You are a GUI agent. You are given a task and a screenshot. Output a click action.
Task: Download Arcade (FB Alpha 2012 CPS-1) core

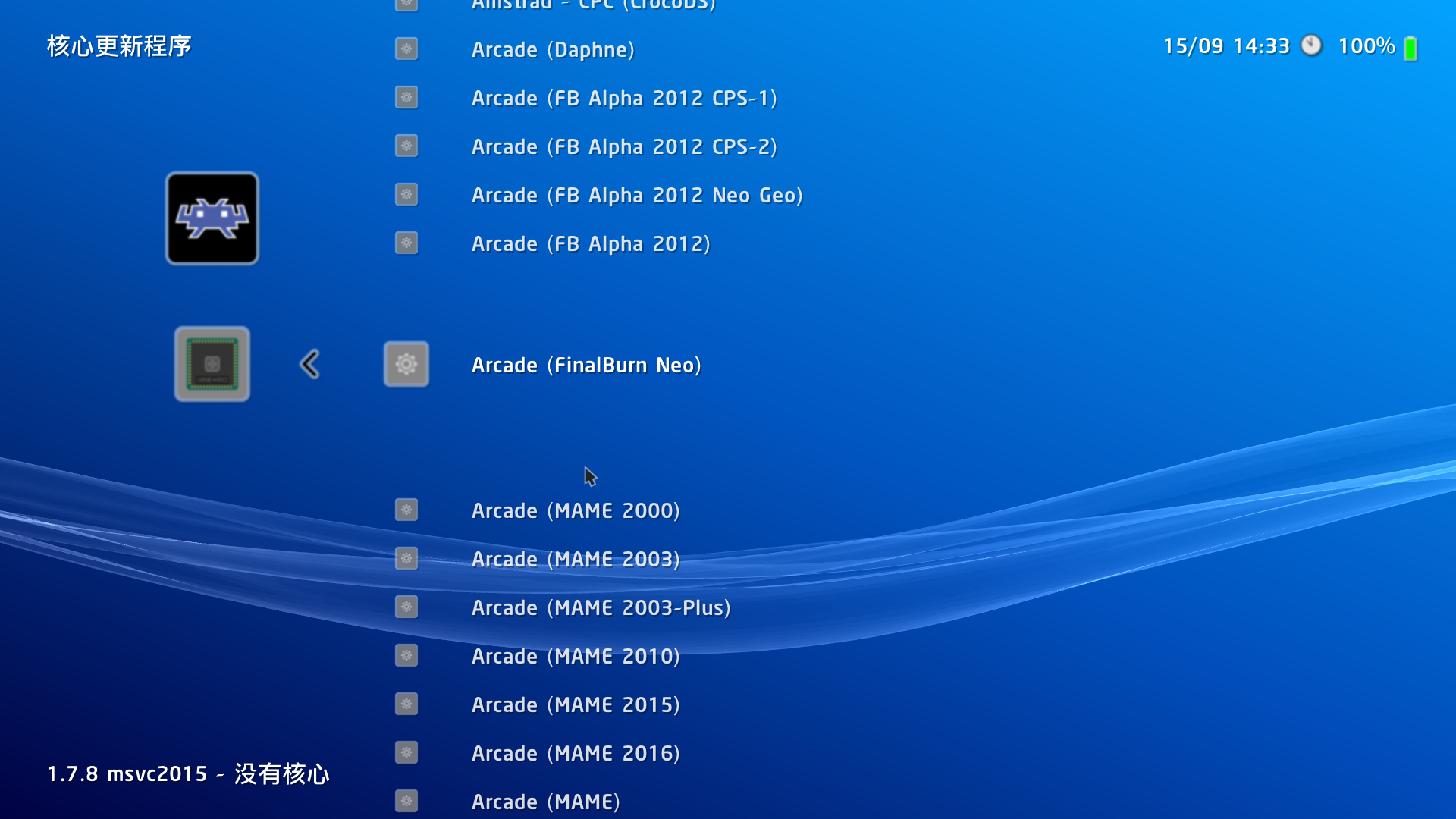624,99
